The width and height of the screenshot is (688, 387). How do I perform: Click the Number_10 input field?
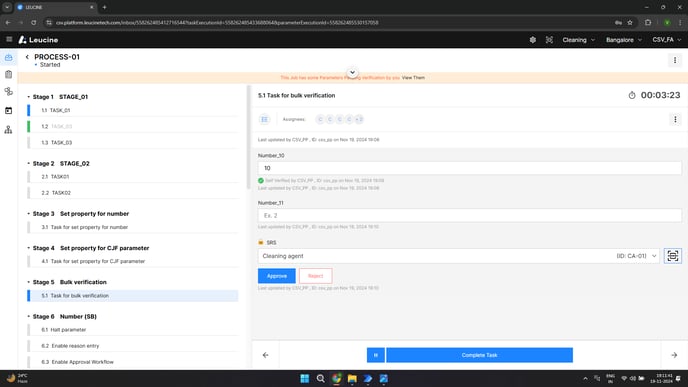tap(469, 168)
